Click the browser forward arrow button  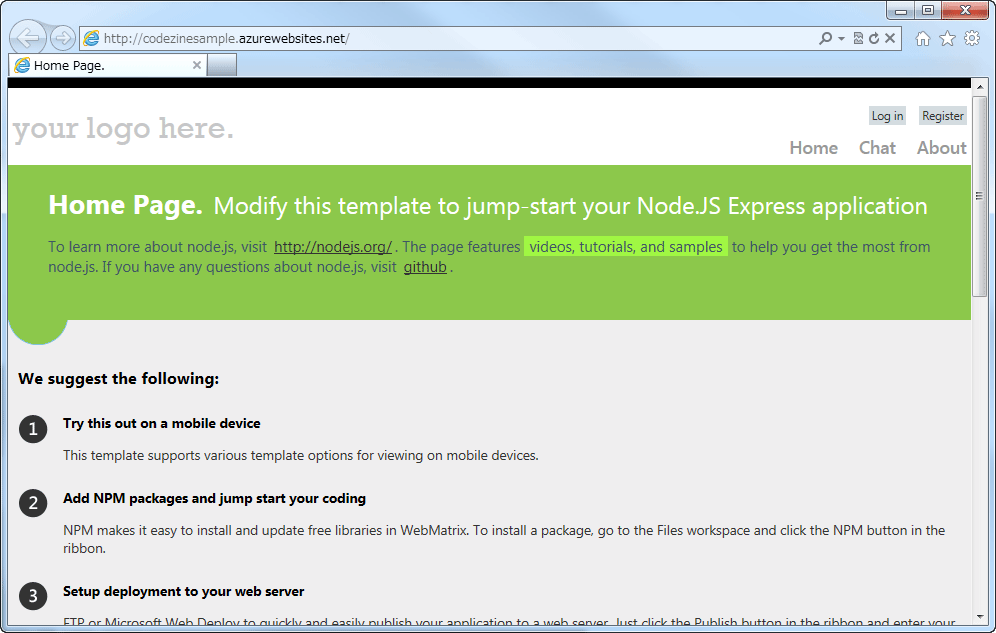pos(63,38)
